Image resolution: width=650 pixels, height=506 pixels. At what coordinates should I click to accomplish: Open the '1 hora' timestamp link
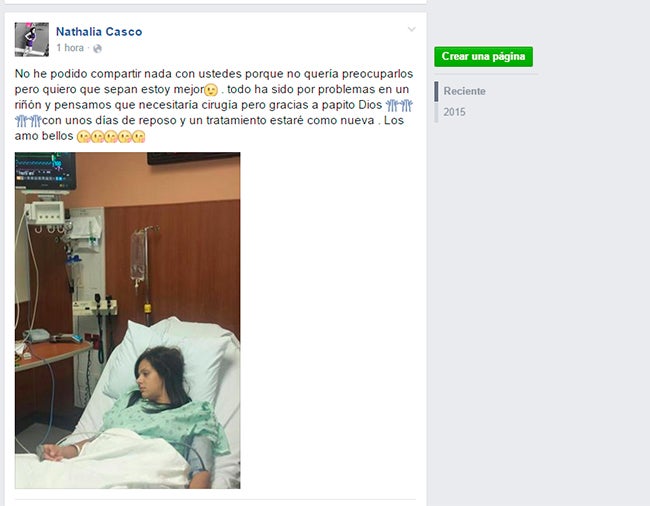70,48
